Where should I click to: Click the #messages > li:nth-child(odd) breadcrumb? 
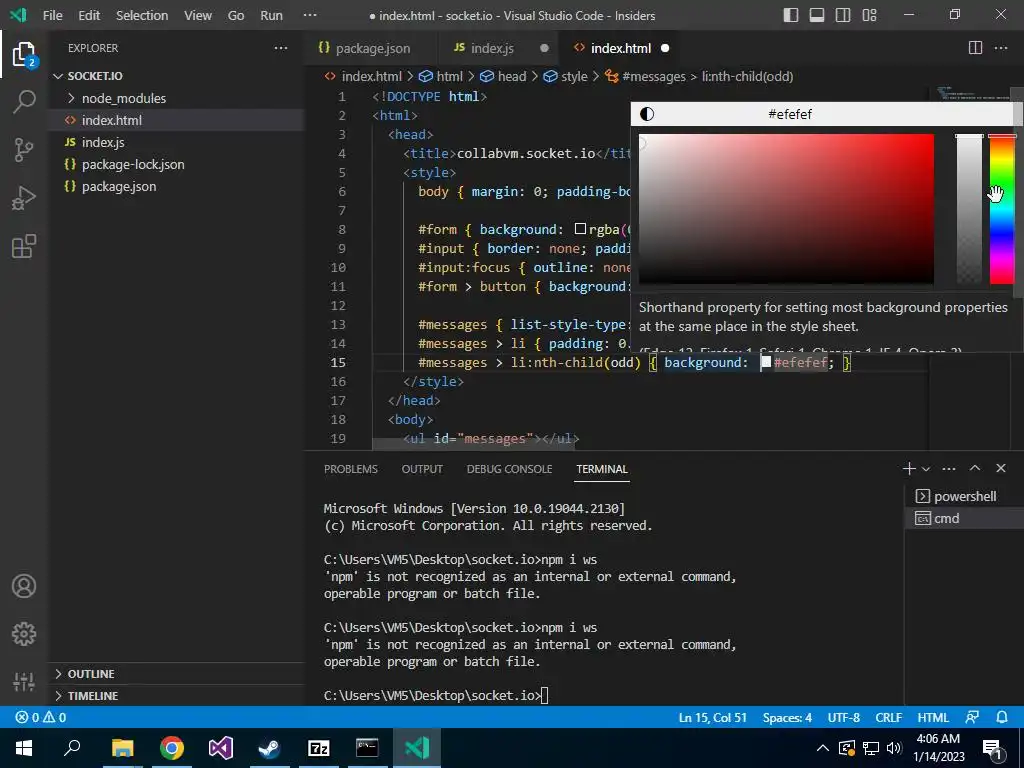[699, 76]
